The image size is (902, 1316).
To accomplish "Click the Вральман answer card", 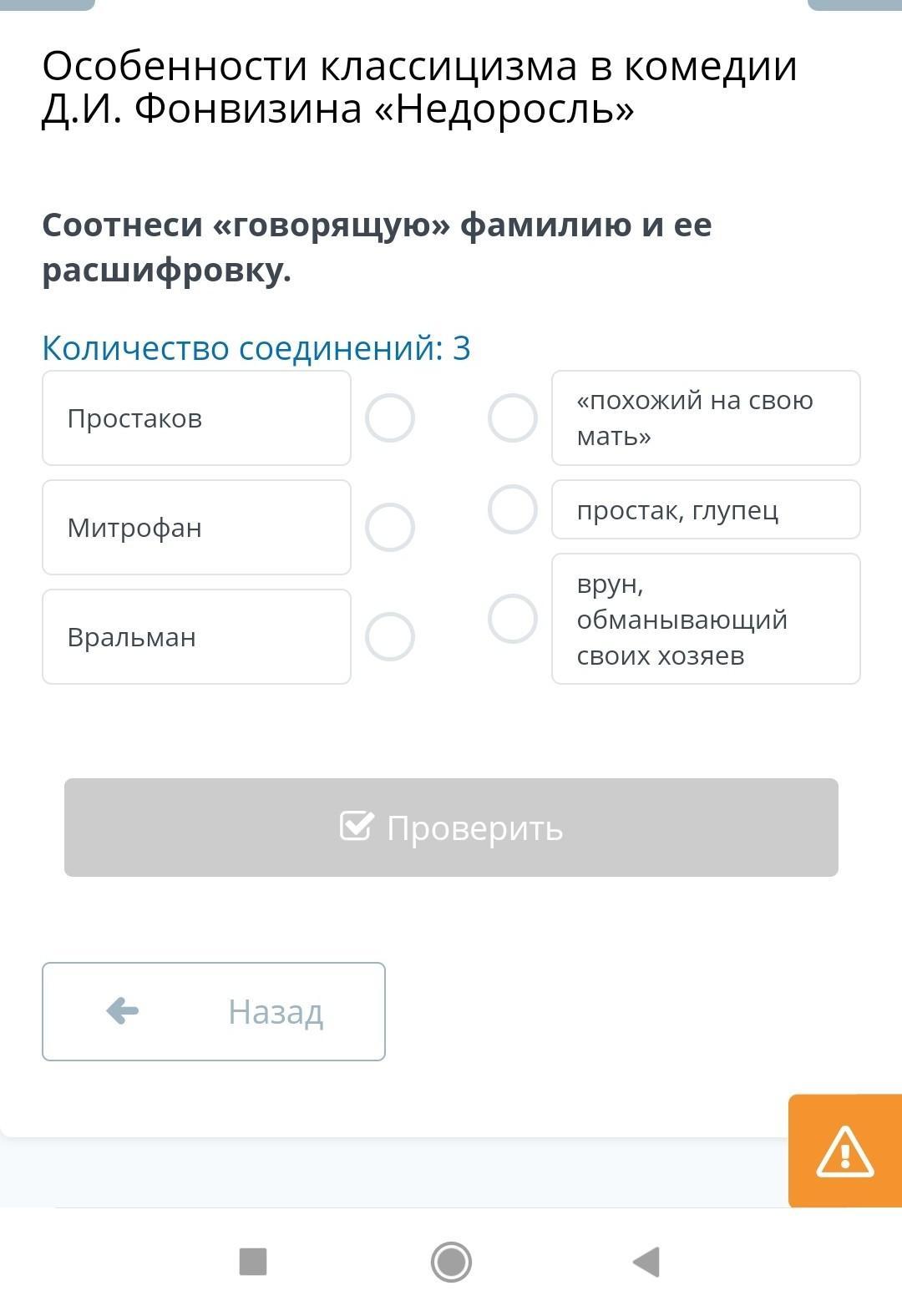I will coord(196,636).
